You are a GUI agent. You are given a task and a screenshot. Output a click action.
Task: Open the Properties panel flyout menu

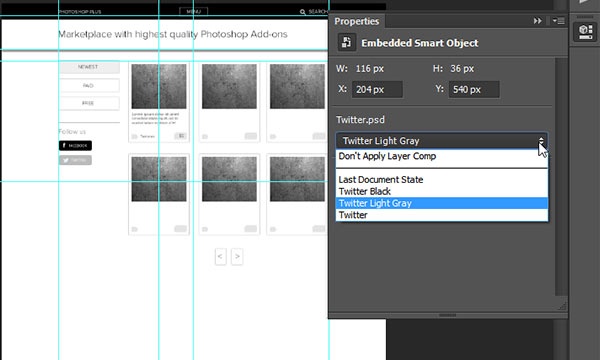(x=559, y=21)
